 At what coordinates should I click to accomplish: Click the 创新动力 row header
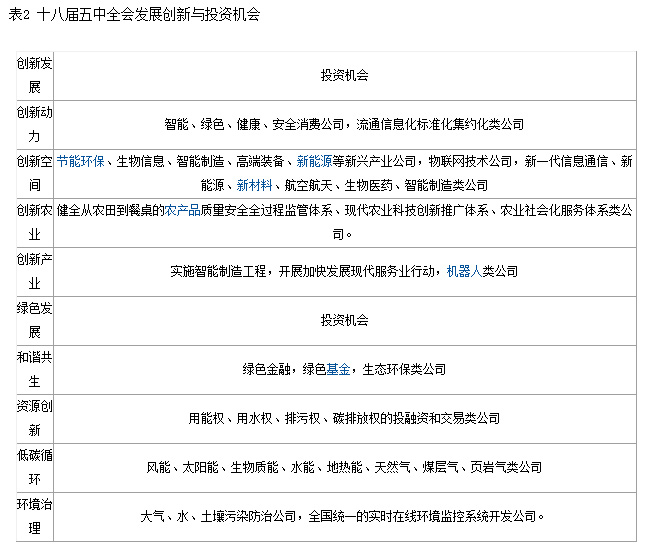pyautogui.click(x=34, y=124)
